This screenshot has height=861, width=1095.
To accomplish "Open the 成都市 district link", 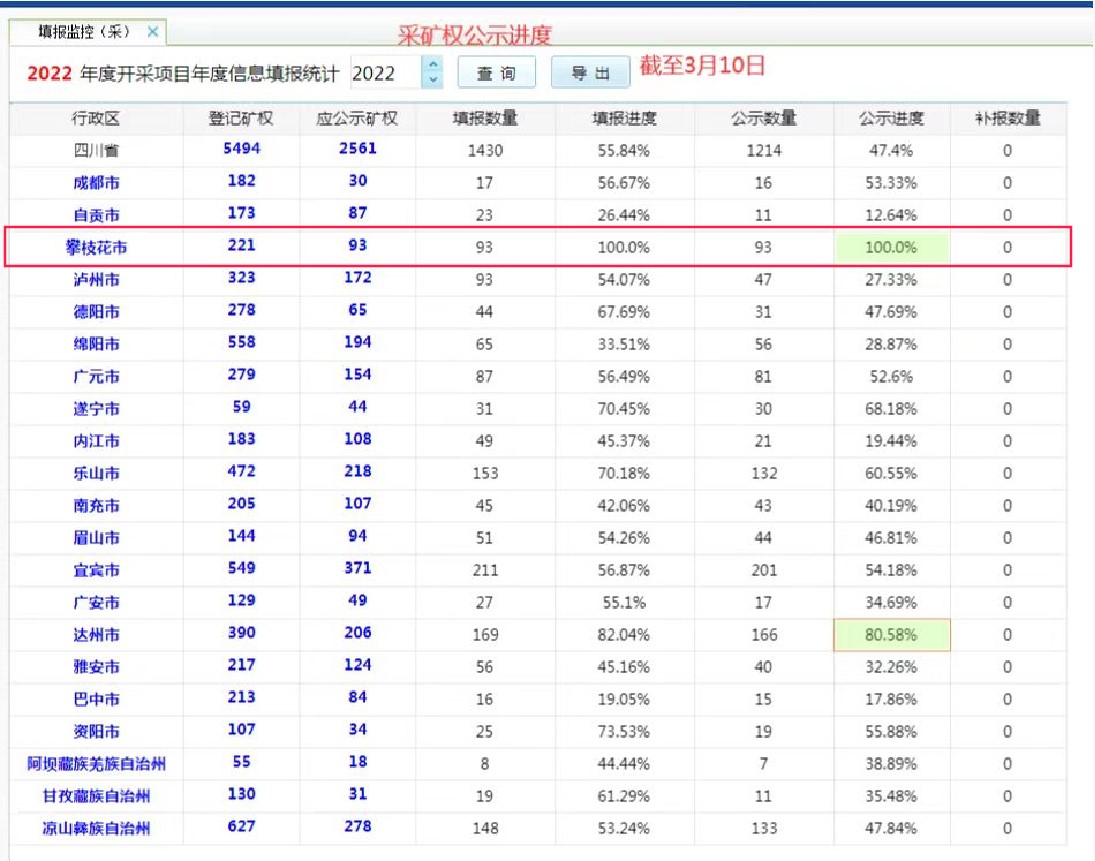I will point(96,183).
